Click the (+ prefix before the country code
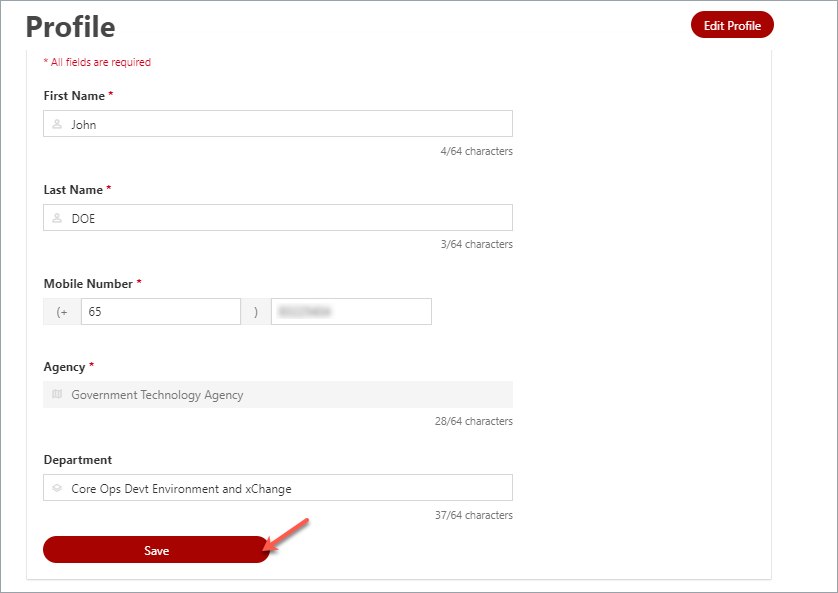The height and width of the screenshot is (593, 838). [60, 311]
